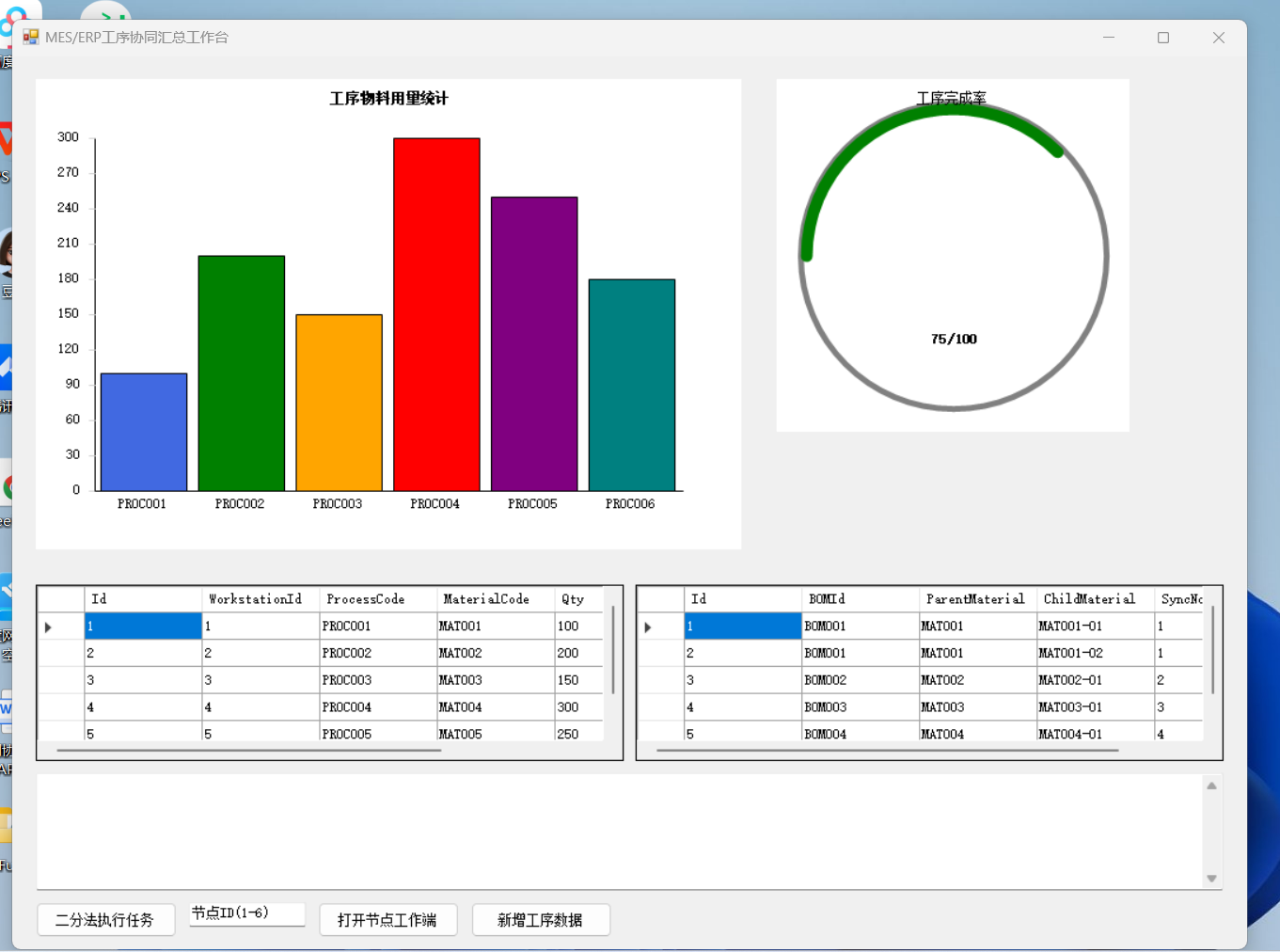The image size is (1280, 952).
Task: Sort right table by ParentMaterial column header
Action: click(978, 599)
